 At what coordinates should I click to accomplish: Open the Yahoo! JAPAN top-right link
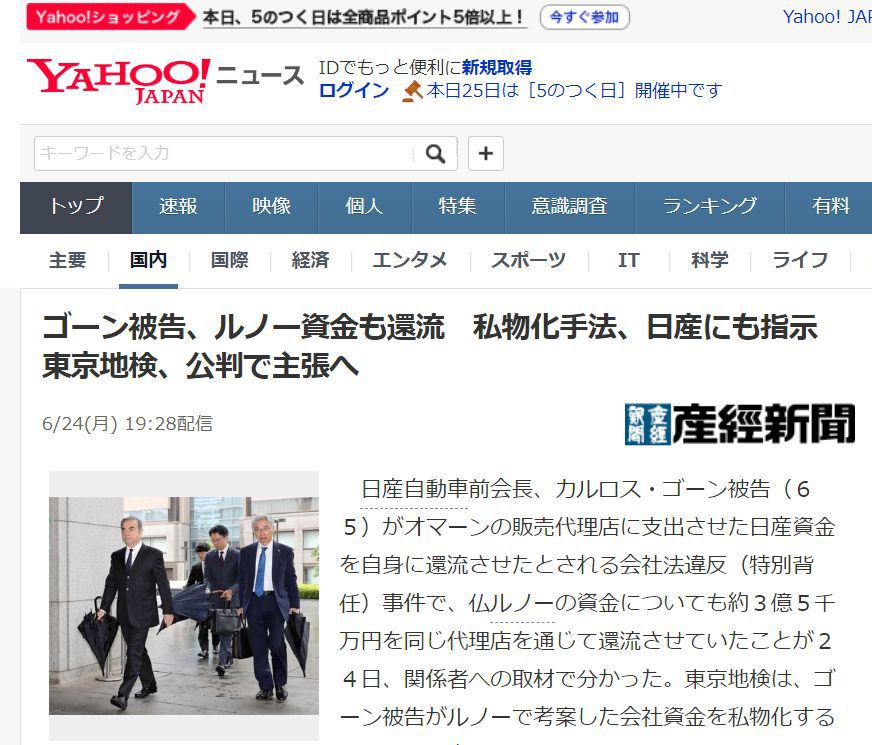pos(827,17)
